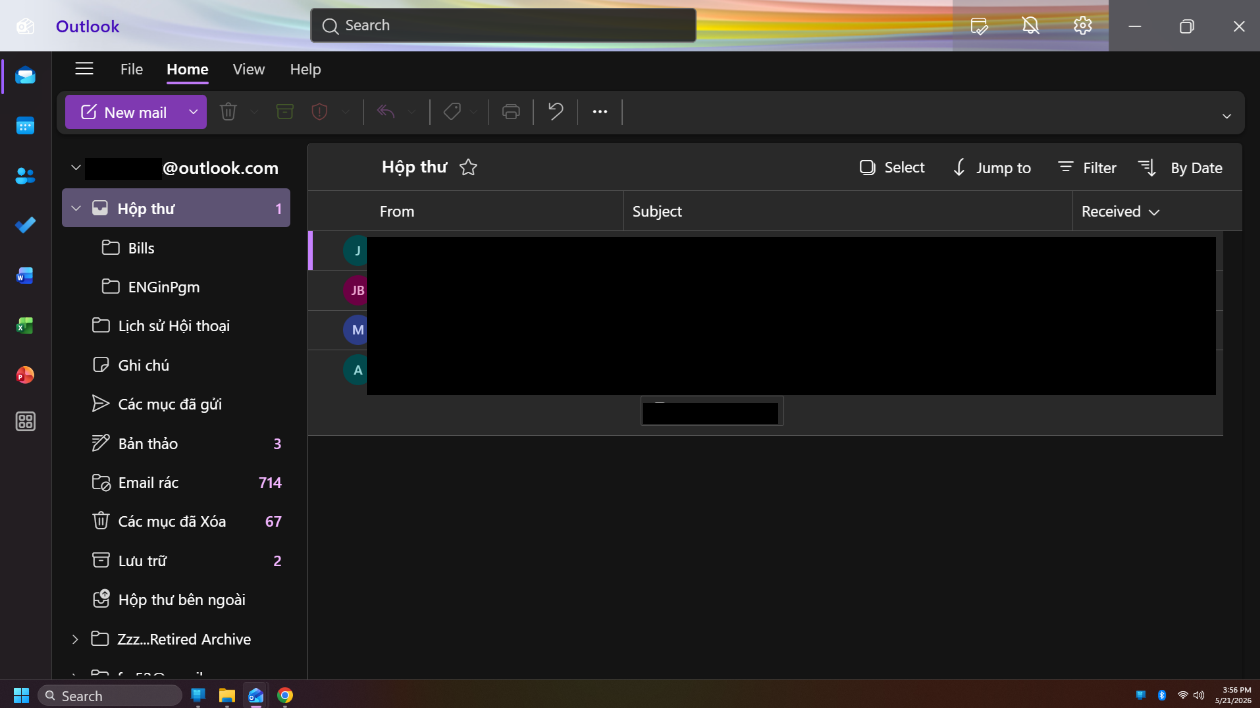Open the Bản thảo drafts folder
The height and width of the screenshot is (708, 1260).
point(176,443)
